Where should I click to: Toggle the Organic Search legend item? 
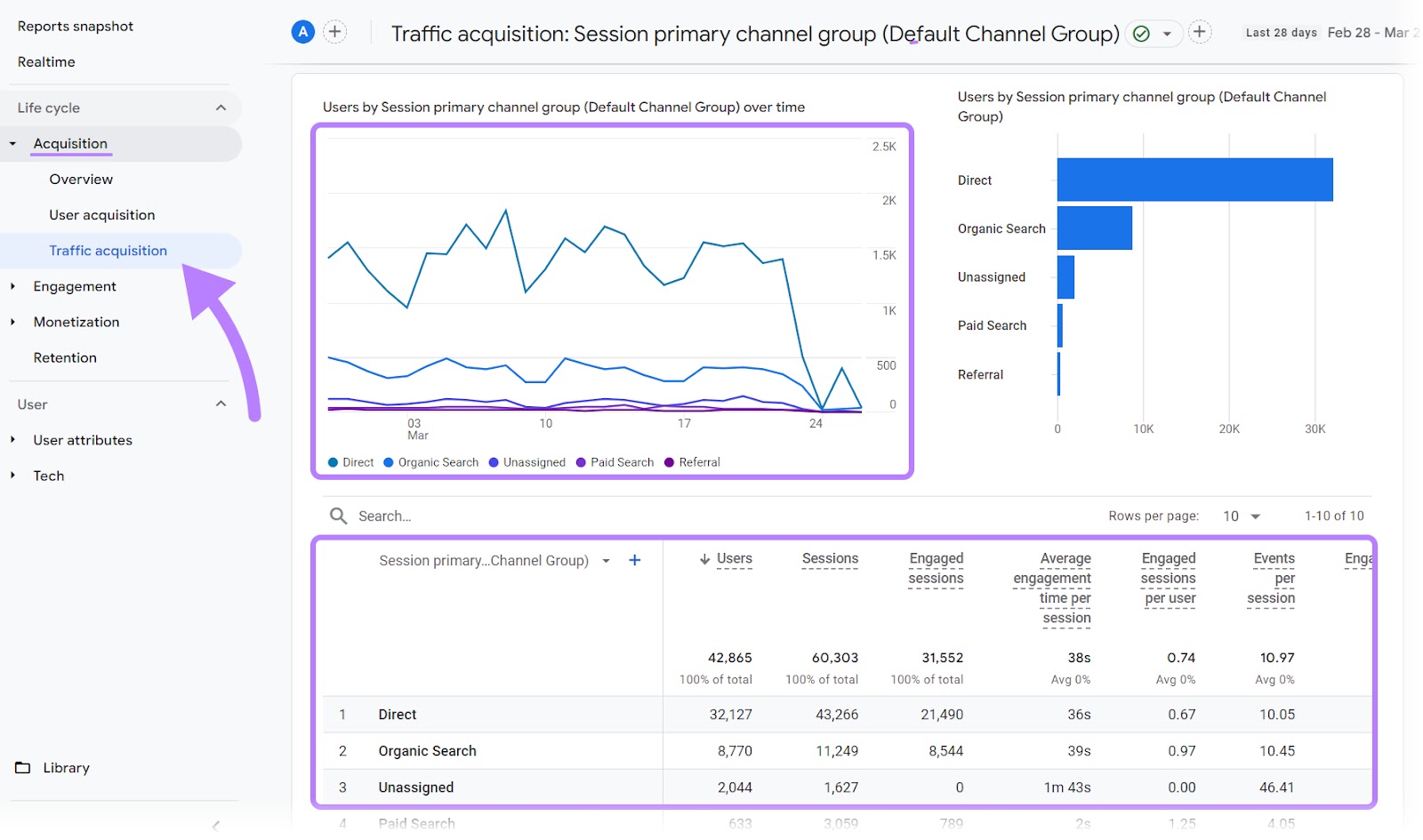coord(430,462)
